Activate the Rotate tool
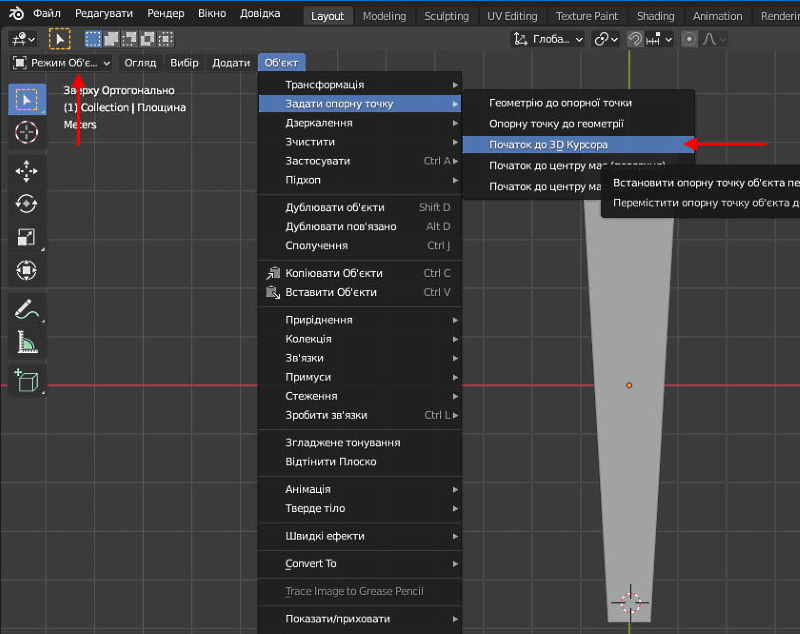 point(27,204)
